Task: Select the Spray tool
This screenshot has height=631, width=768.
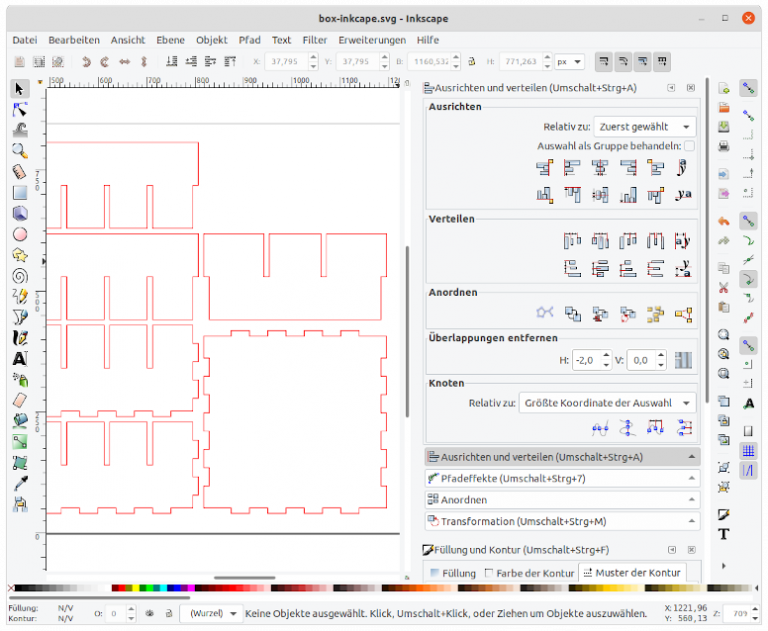Action: click(x=20, y=380)
